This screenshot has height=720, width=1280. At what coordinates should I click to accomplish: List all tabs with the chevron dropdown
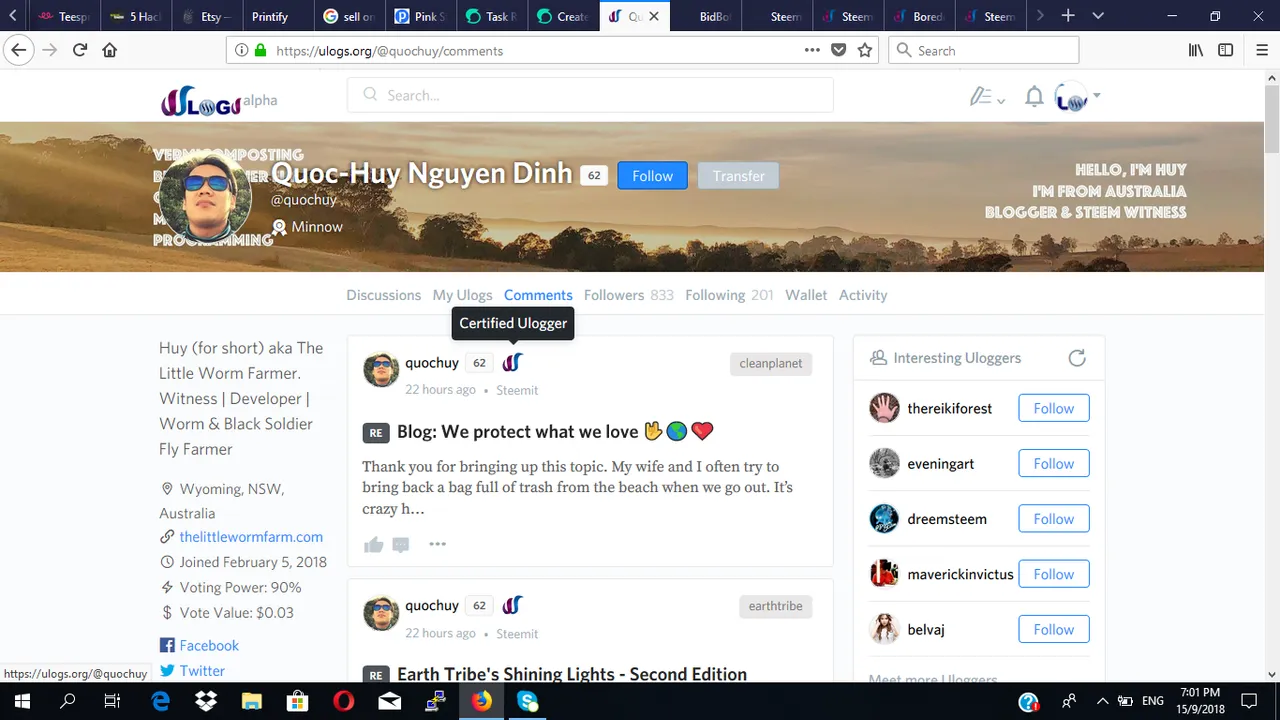[1098, 16]
